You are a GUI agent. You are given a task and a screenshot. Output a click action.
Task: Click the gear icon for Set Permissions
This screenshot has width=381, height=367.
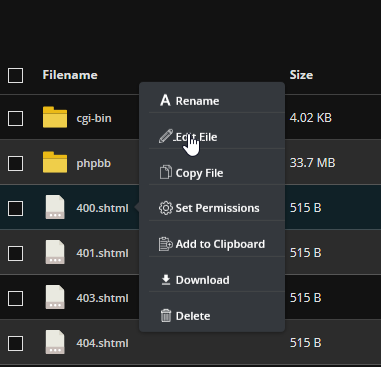click(166, 208)
